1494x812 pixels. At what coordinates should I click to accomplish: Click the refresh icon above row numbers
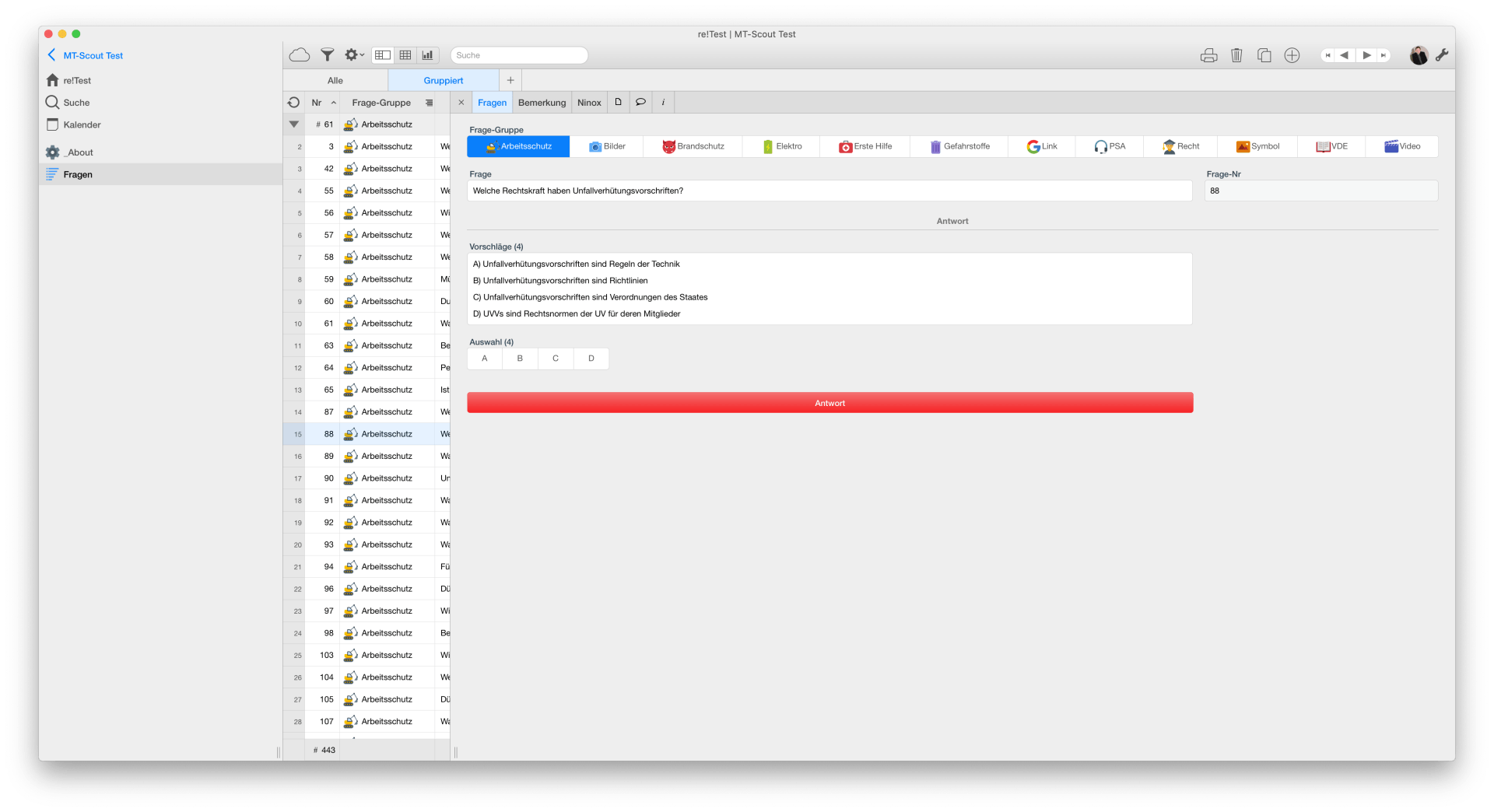pyautogui.click(x=293, y=103)
